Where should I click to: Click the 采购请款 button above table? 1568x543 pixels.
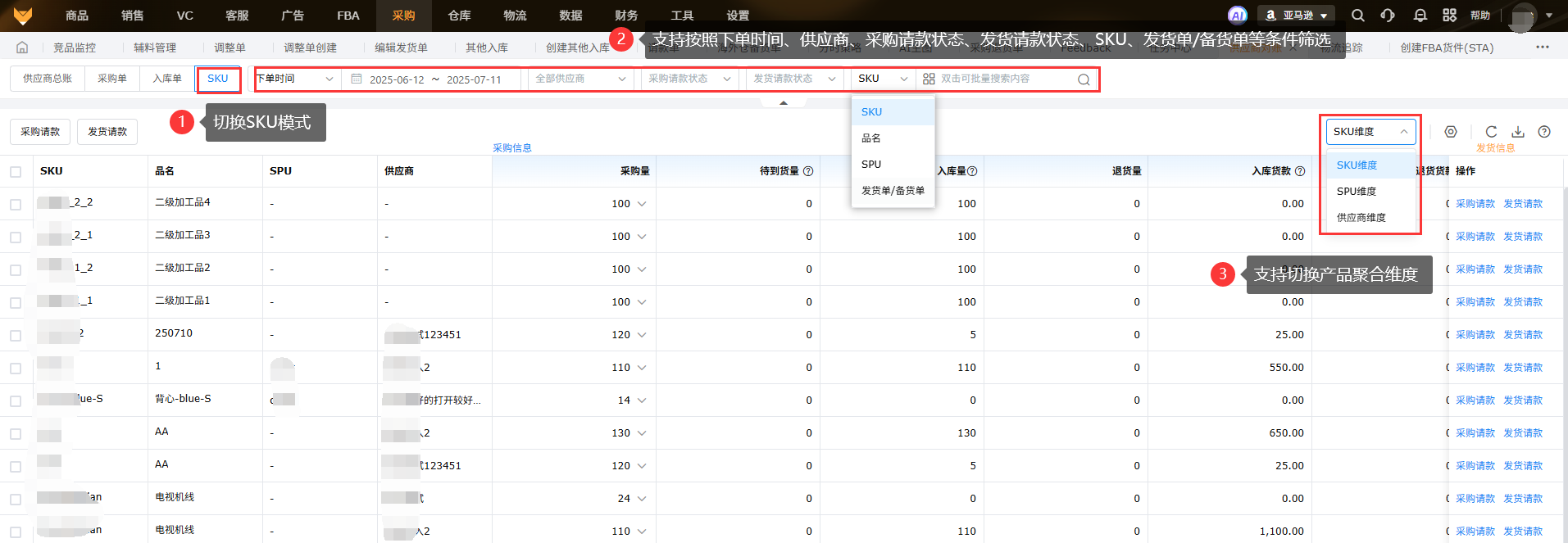pyautogui.click(x=40, y=132)
